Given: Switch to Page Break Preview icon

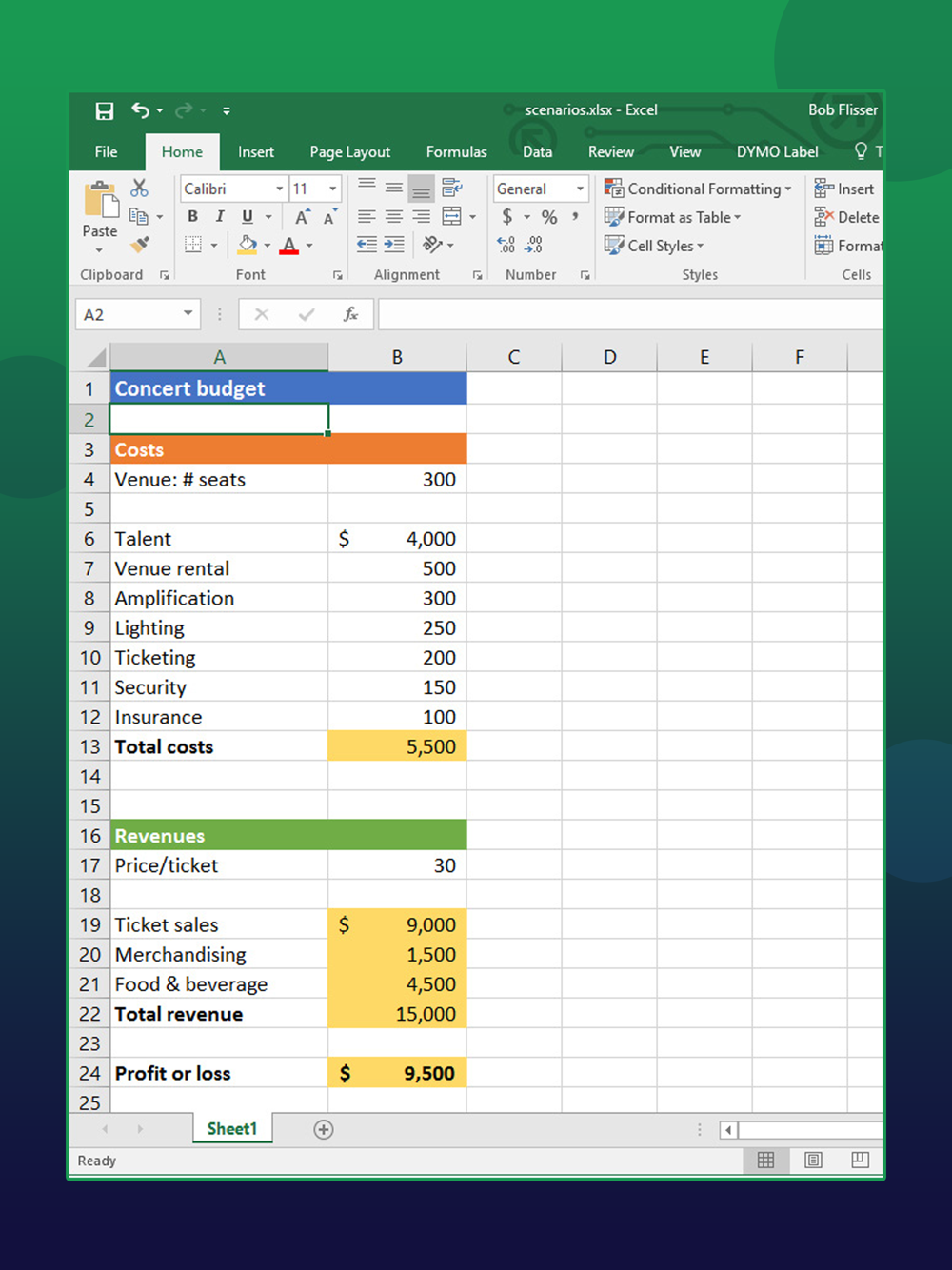Looking at the screenshot, I should pyautogui.click(x=860, y=1160).
